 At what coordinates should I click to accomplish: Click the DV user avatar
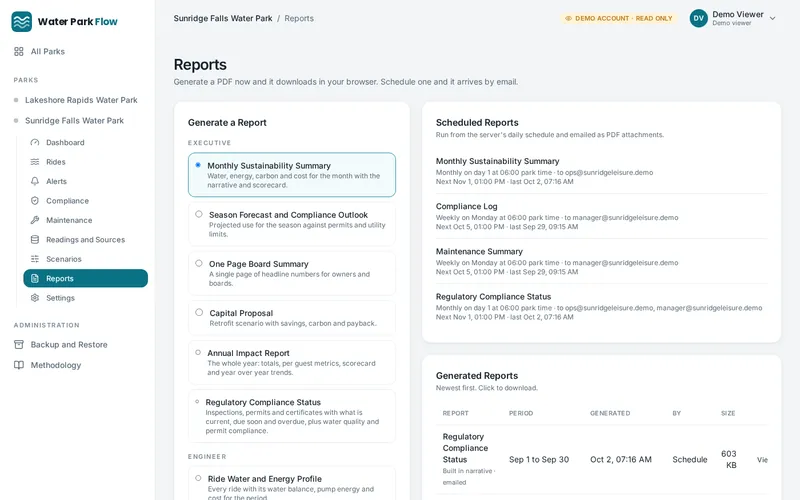pos(698,18)
